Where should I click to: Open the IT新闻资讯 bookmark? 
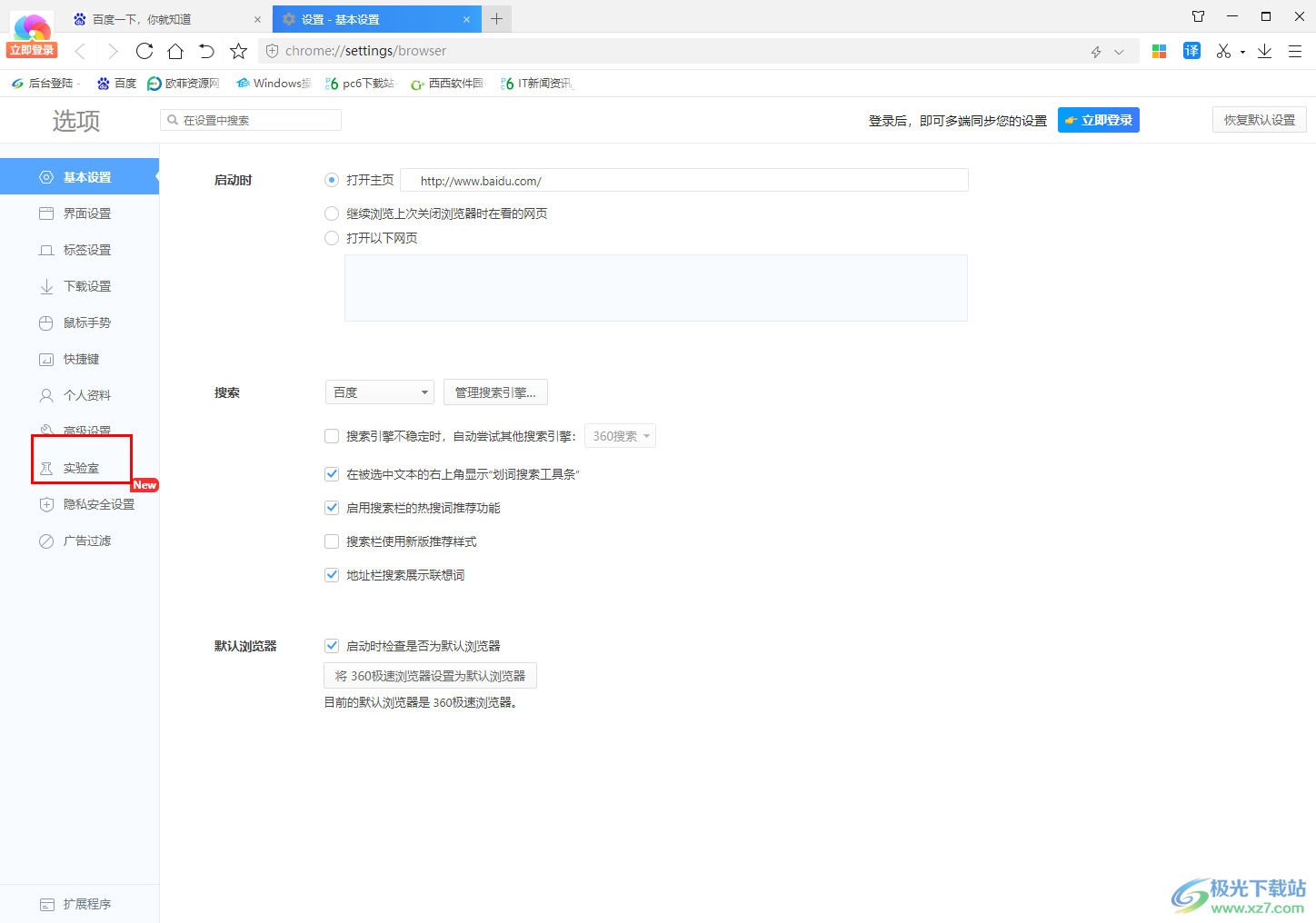click(x=537, y=84)
